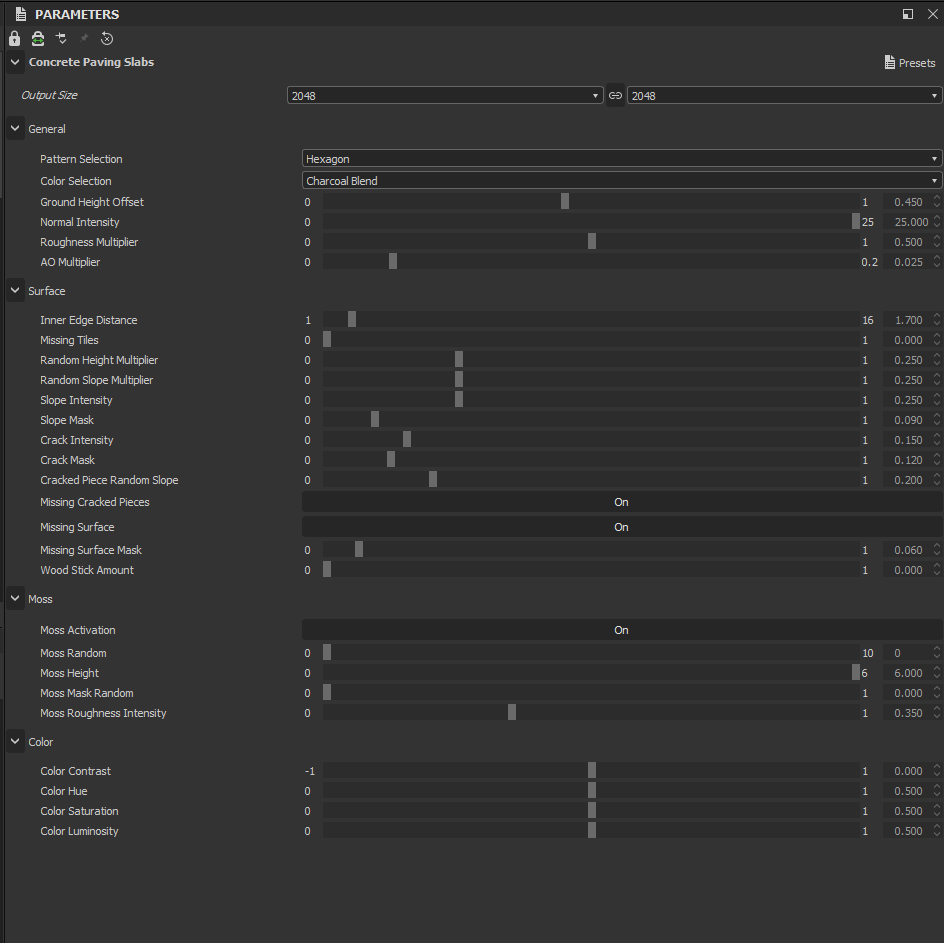The height and width of the screenshot is (943, 944).
Task: Click the Cracked Piece Random Slope slider handle
Action: tap(433, 479)
